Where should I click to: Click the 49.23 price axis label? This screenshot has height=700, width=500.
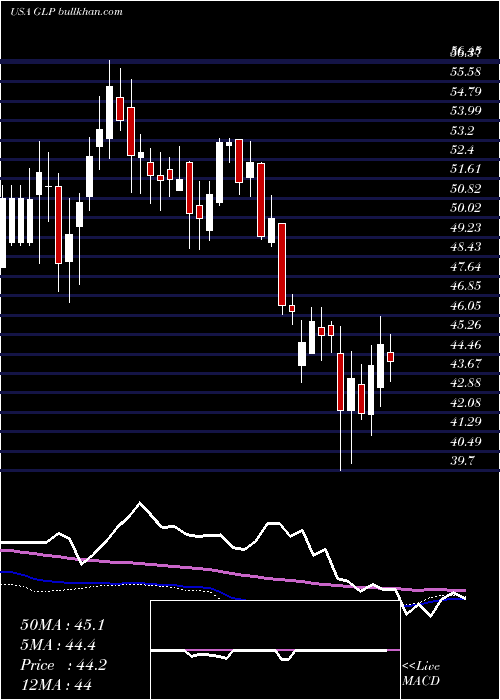point(466,228)
